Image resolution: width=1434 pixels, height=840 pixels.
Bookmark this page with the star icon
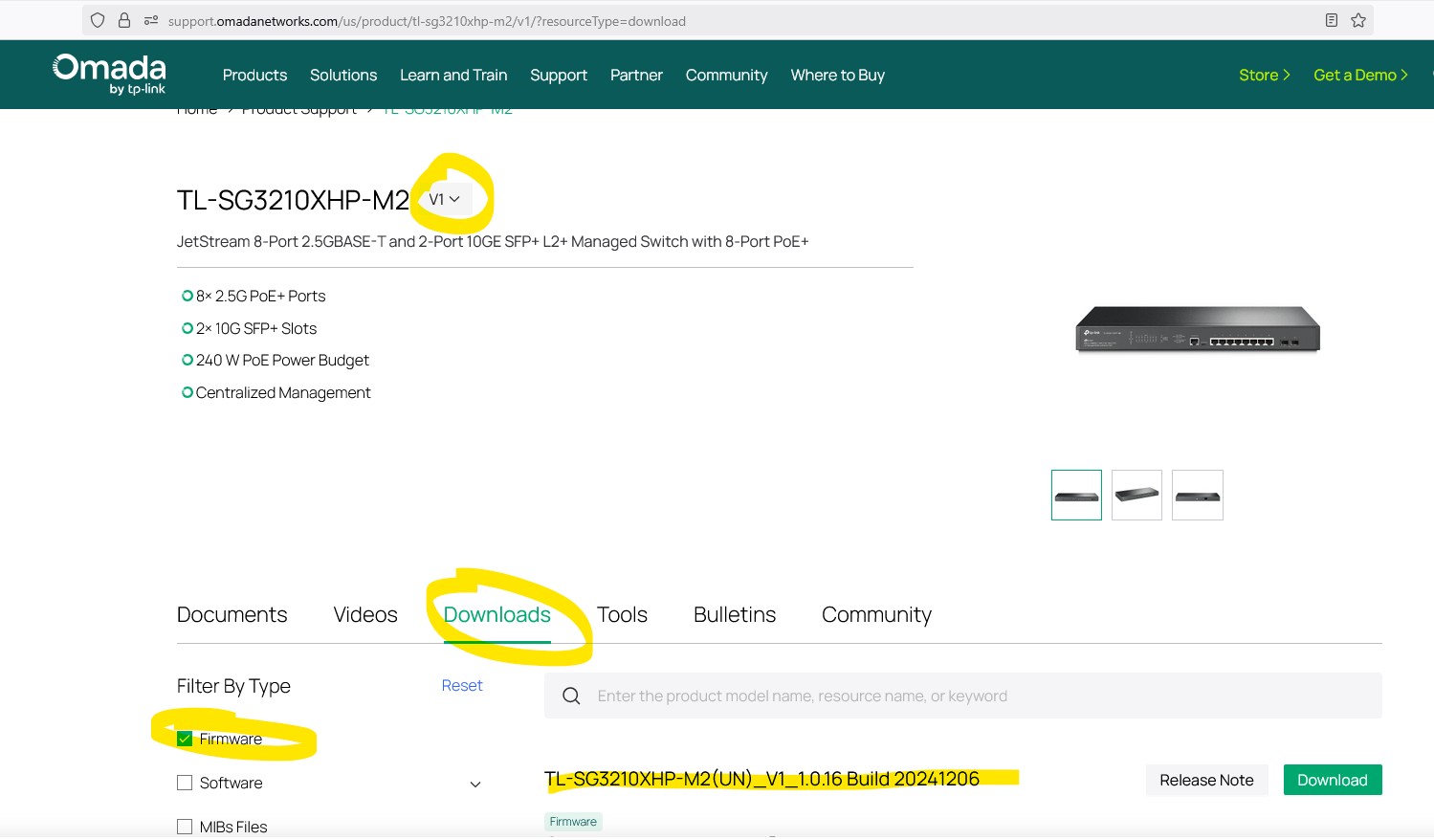coord(1358,20)
